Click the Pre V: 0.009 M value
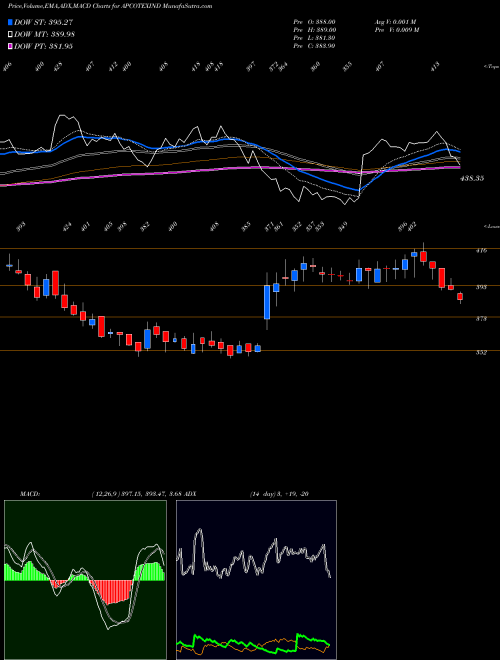The image size is (500, 660). click(396, 30)
